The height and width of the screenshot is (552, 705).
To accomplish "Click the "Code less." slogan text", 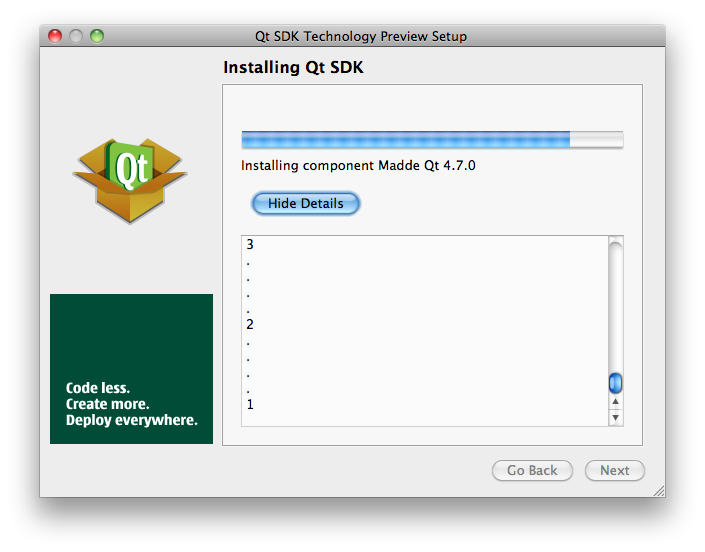I will coord(98,387).
